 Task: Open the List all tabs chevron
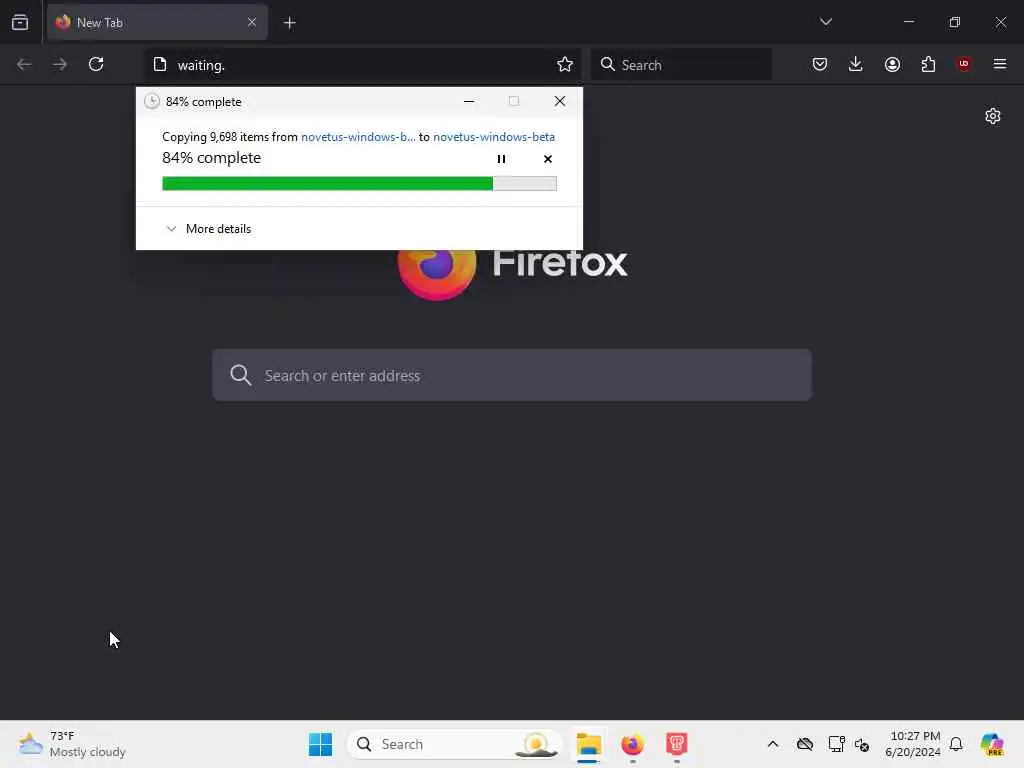(826, 22)
